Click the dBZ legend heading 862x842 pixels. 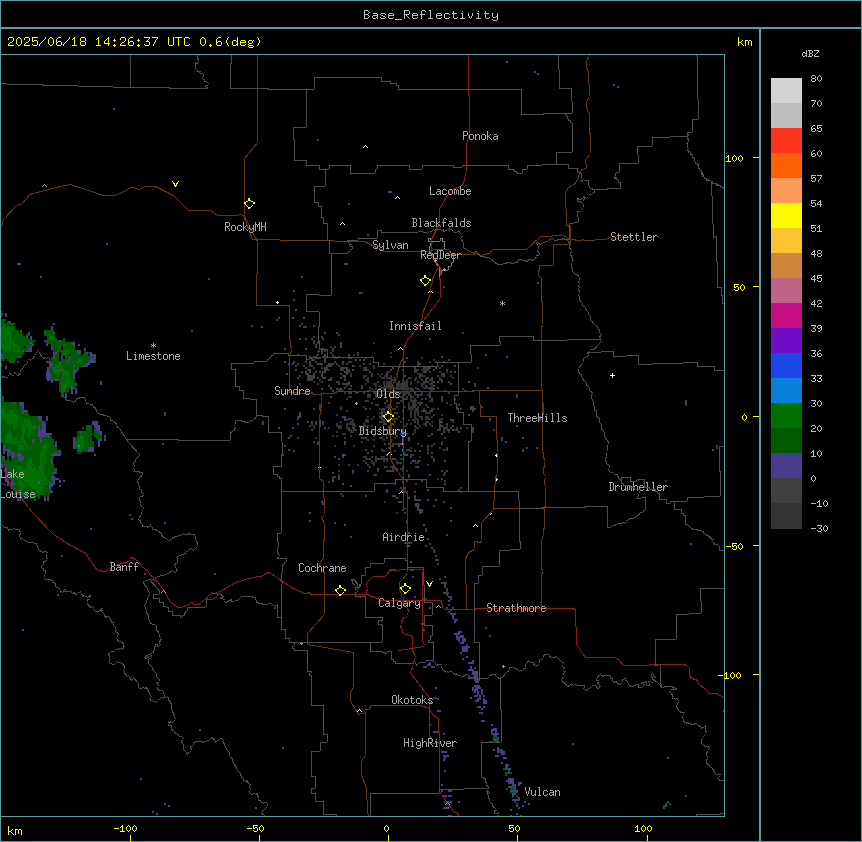pyautogui.click(x=810, y=53)
